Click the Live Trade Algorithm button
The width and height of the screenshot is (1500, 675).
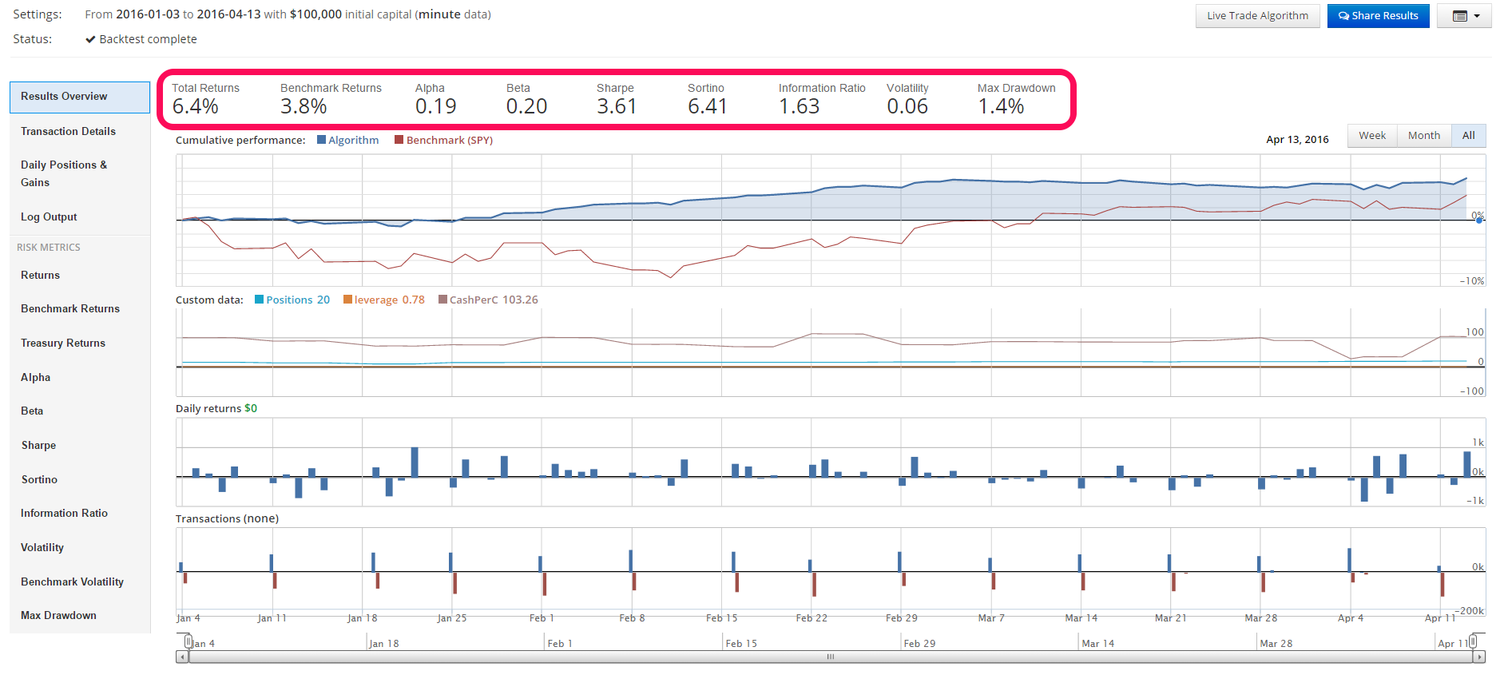click(x=1257, y=16)
